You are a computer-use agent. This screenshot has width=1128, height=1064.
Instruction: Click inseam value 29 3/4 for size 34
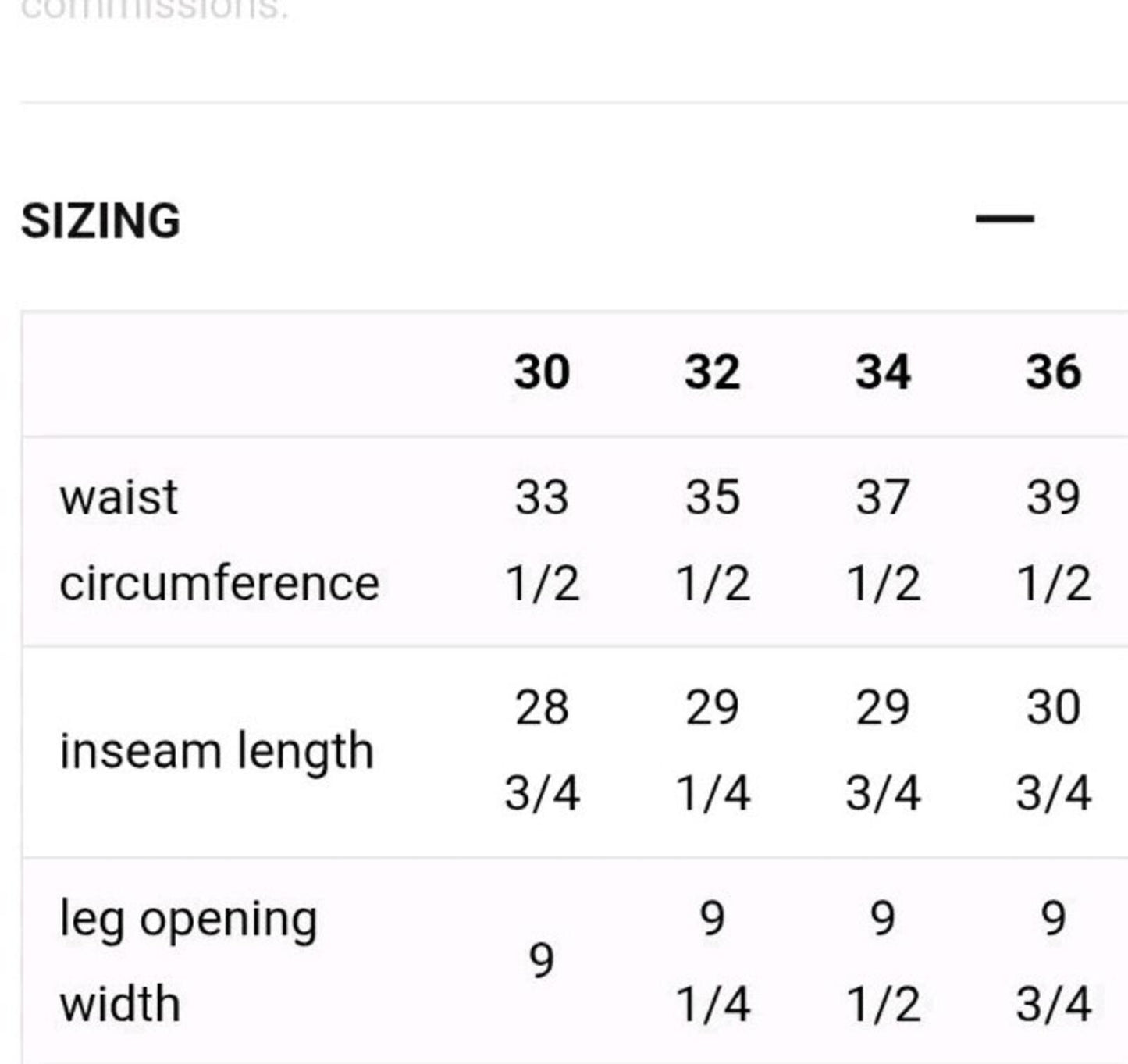coord(883,751)
